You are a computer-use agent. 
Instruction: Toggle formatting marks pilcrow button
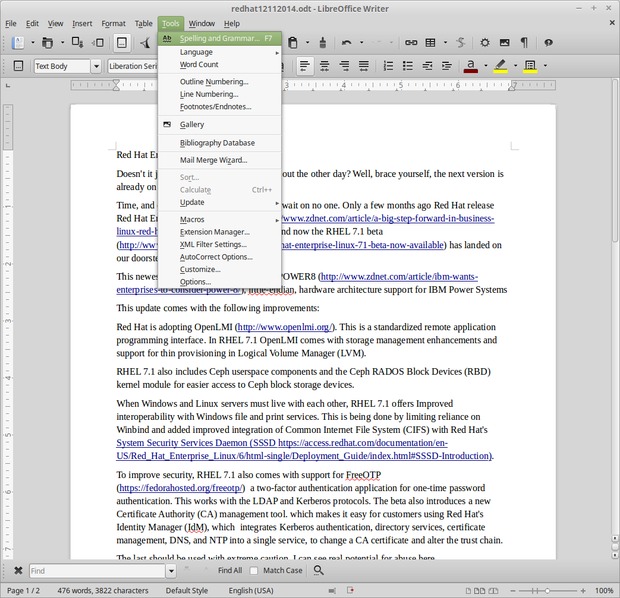click(525, 43)
